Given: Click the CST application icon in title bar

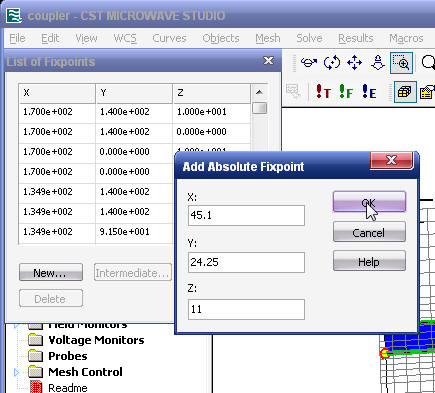Looking at the screenshot, I should (x=14, y=16).
